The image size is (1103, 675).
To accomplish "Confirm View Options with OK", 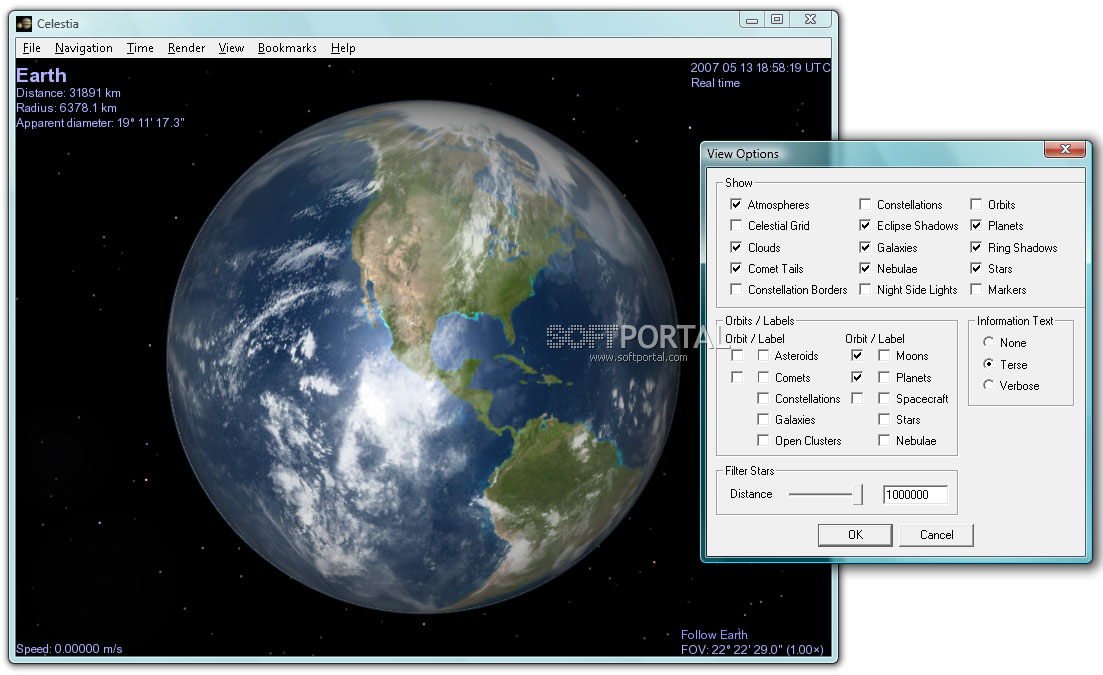I will tap(855, 535).
